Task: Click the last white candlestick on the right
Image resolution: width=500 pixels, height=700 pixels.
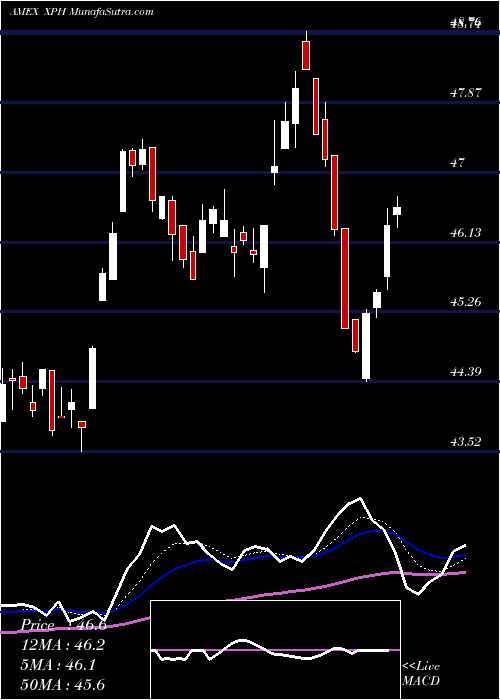Action: click(397, 211)
